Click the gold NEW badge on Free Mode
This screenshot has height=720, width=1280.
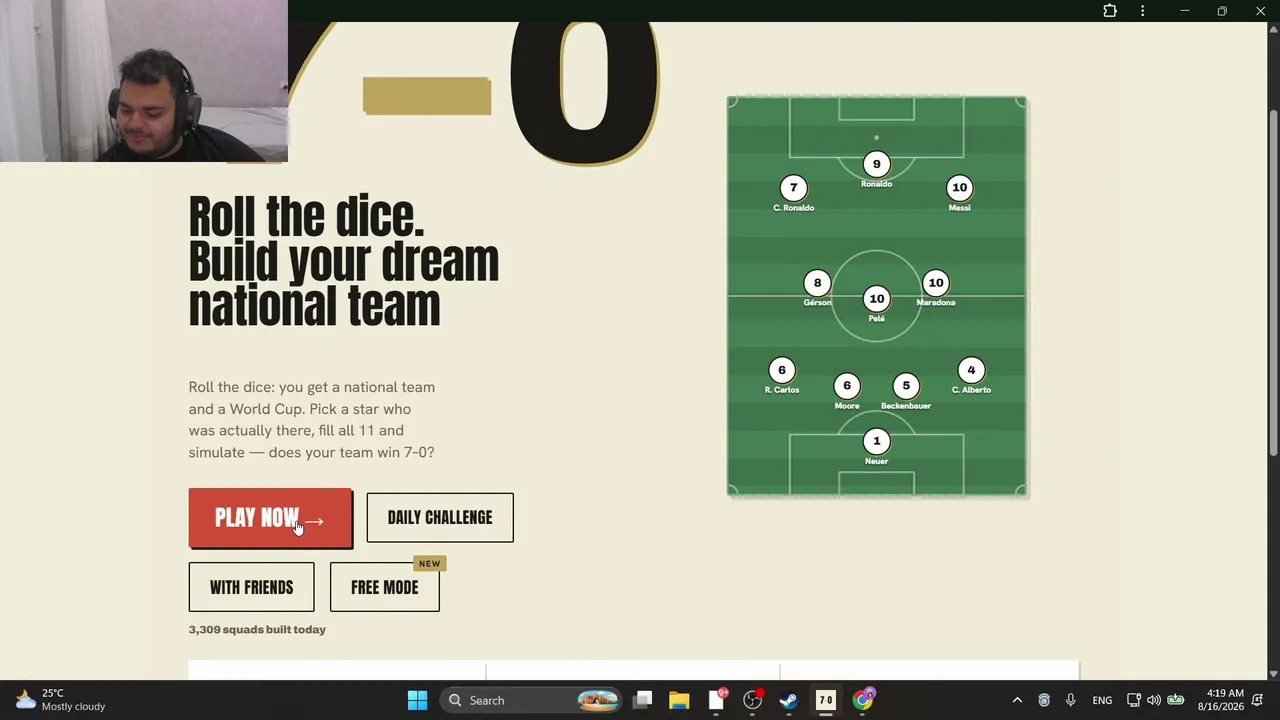(429, 563)
